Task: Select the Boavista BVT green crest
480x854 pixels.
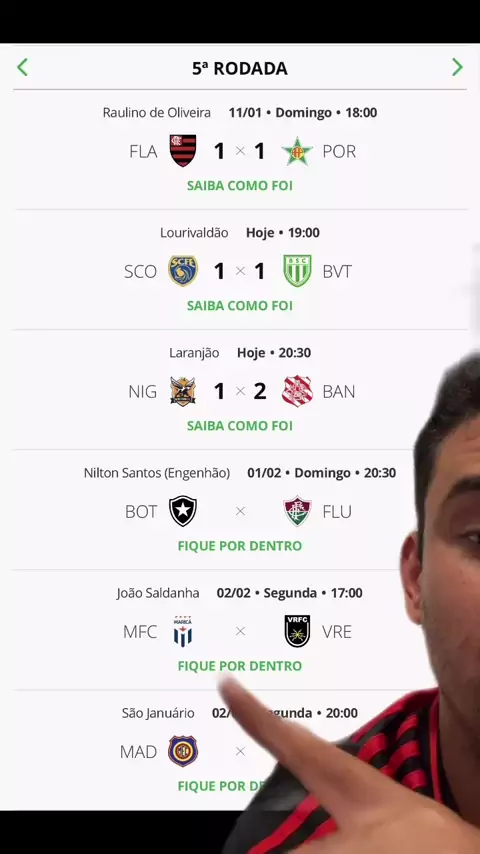Action: [x=297, y=271]
